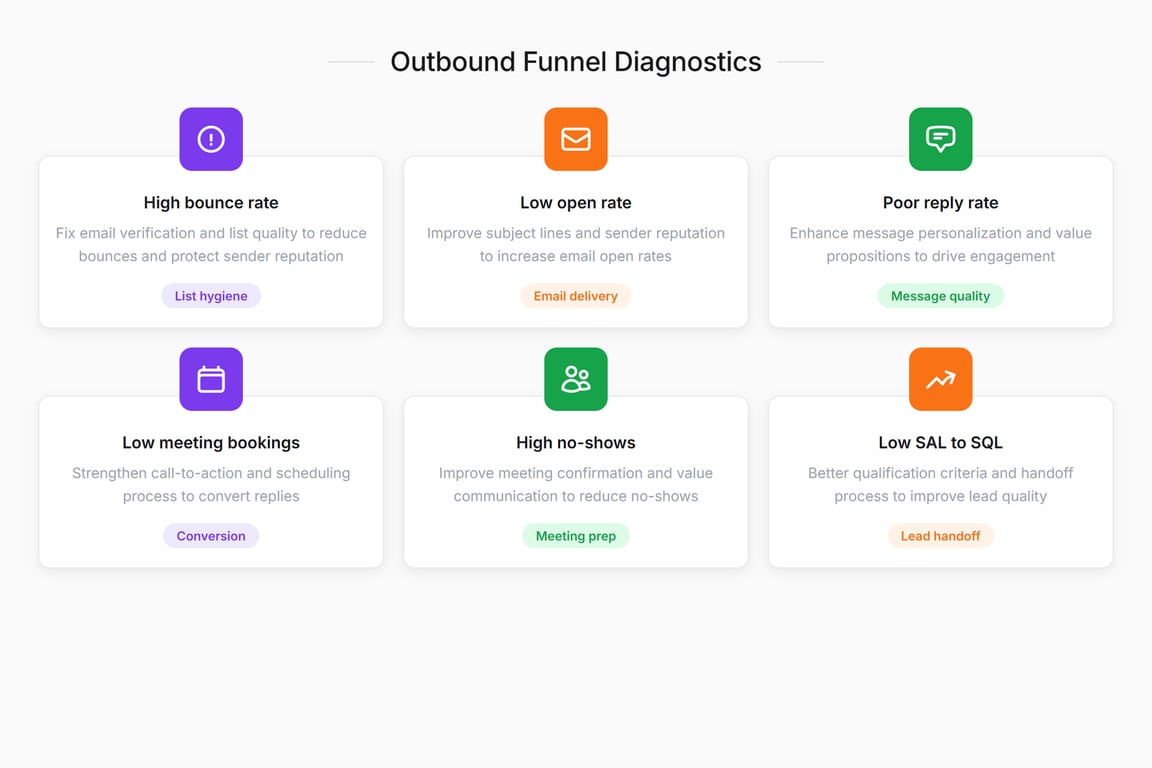
Task: Select the Lead handoff tag
Action: tap(940, 536)
